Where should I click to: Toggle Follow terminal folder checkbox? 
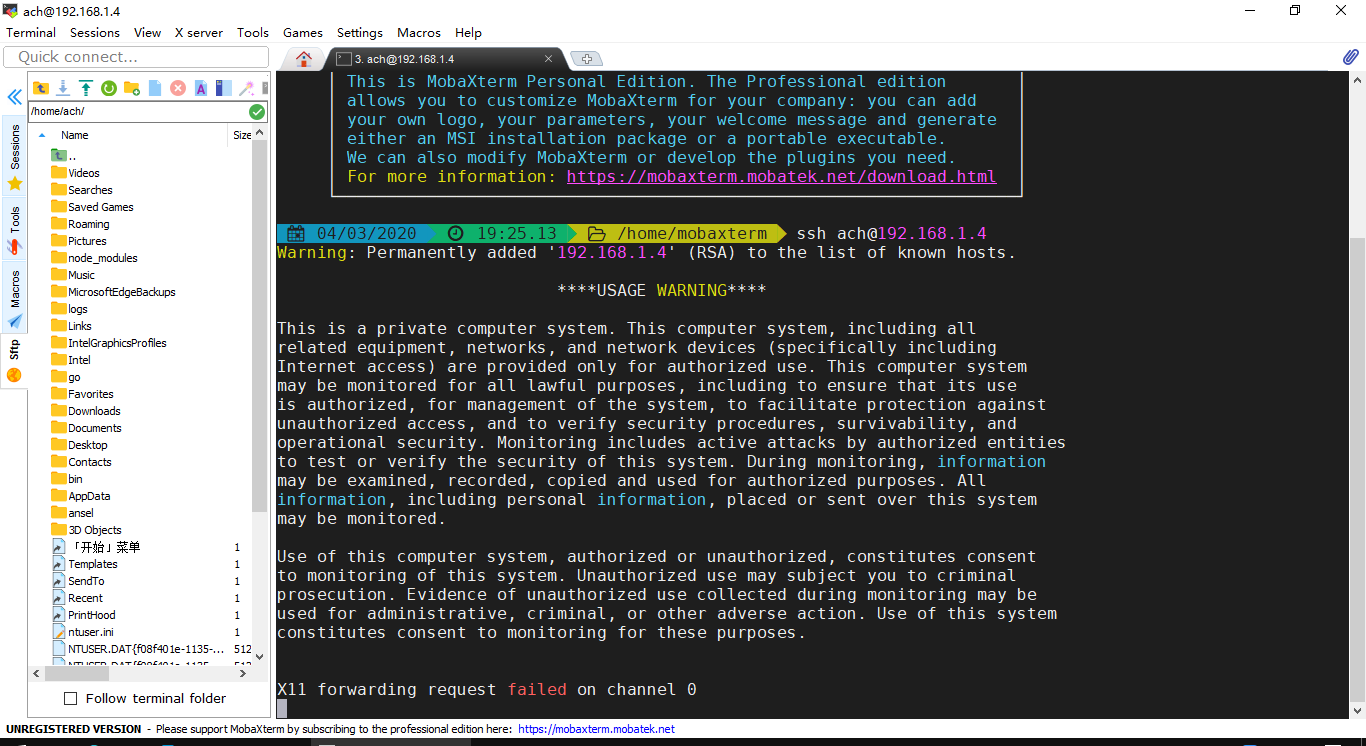(70, 698)
